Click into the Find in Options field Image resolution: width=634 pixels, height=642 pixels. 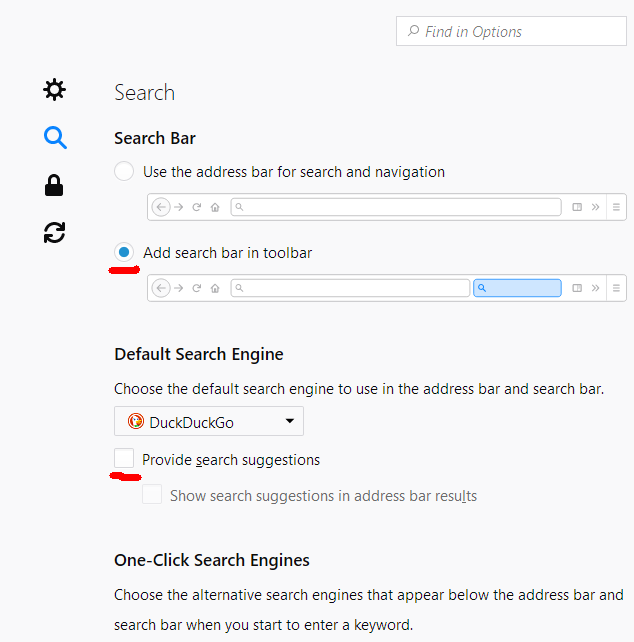511,31
